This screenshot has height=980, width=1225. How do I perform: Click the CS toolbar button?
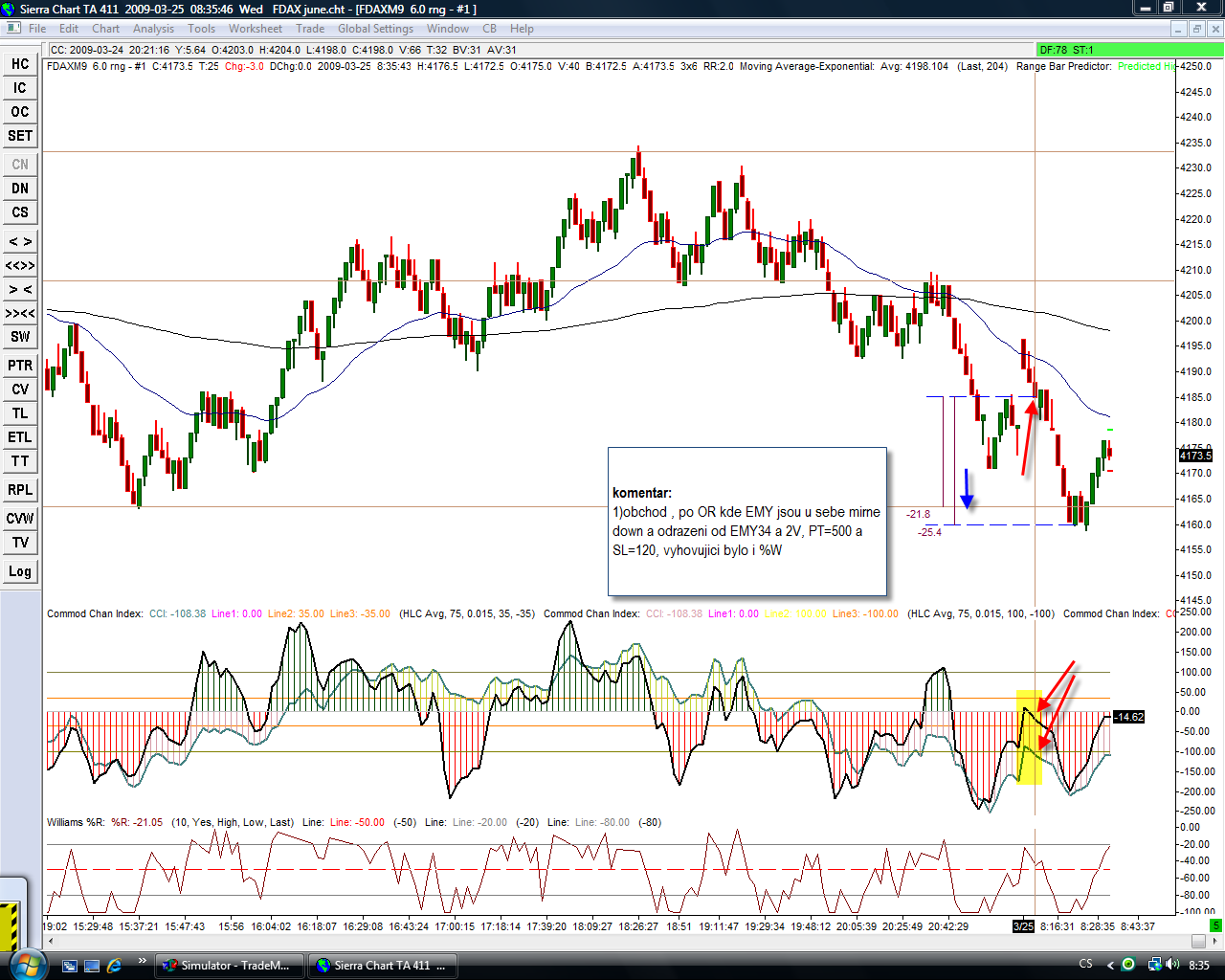pos(20,212)
